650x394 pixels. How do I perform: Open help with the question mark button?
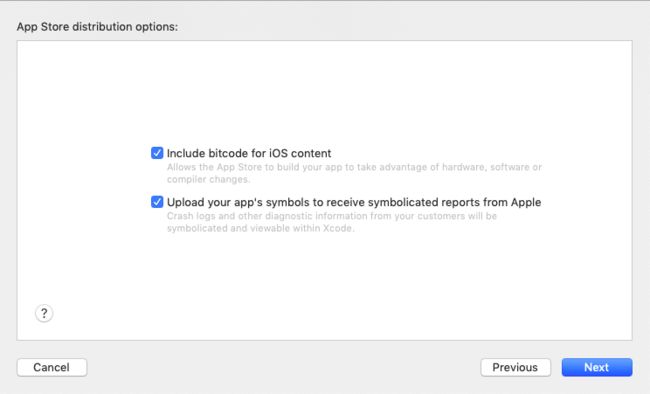tap(44, 313)
